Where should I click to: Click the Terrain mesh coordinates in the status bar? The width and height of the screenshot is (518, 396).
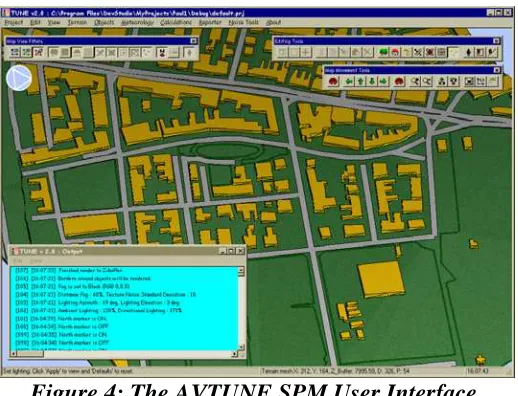coord(335,371)
